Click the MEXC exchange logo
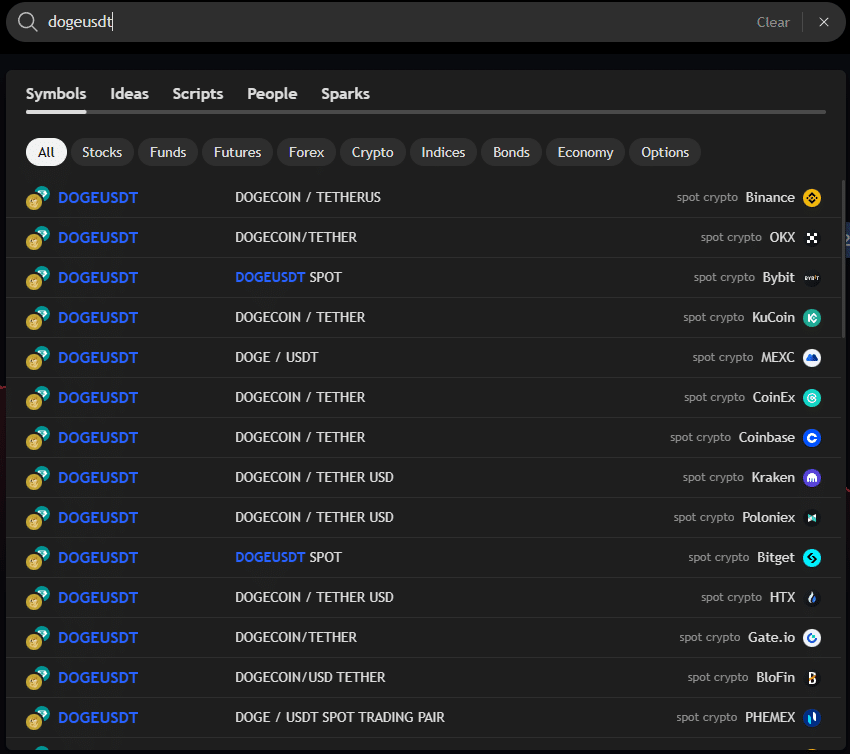The height and width of the screenshot is (754, 850). pyautogui.click(x=812, y=358)
